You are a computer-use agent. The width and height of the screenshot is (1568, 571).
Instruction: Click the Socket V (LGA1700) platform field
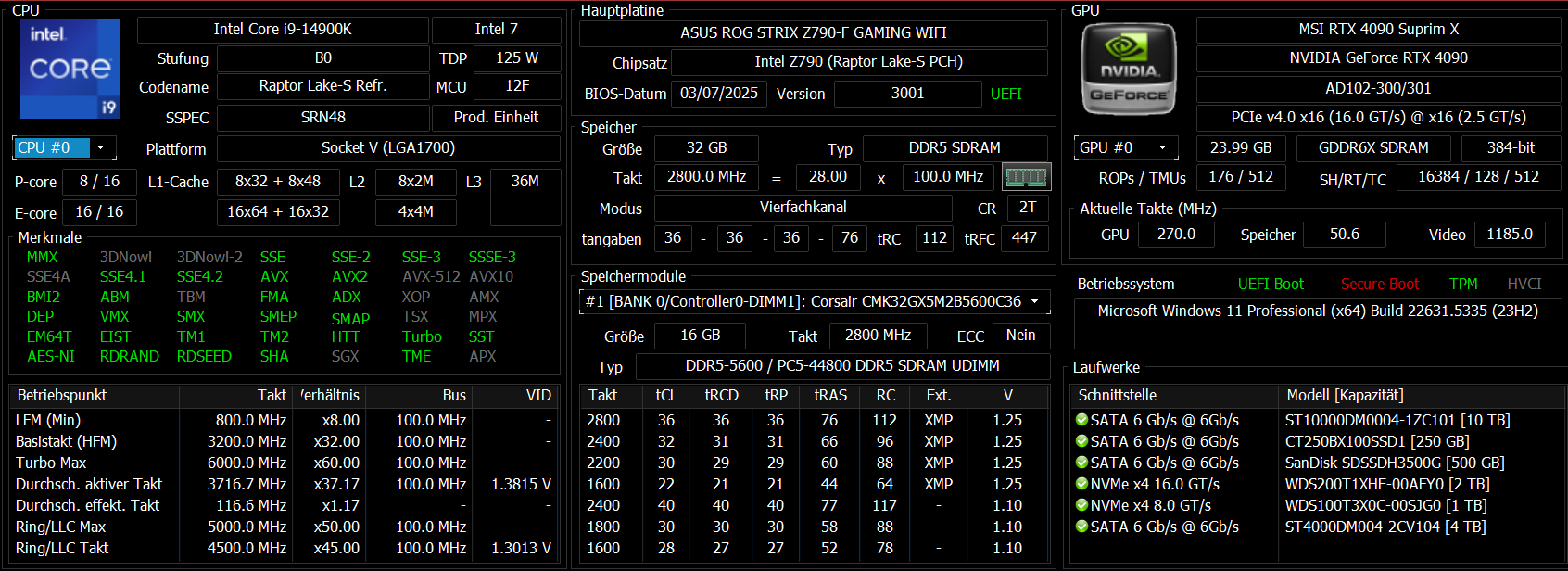388,147
